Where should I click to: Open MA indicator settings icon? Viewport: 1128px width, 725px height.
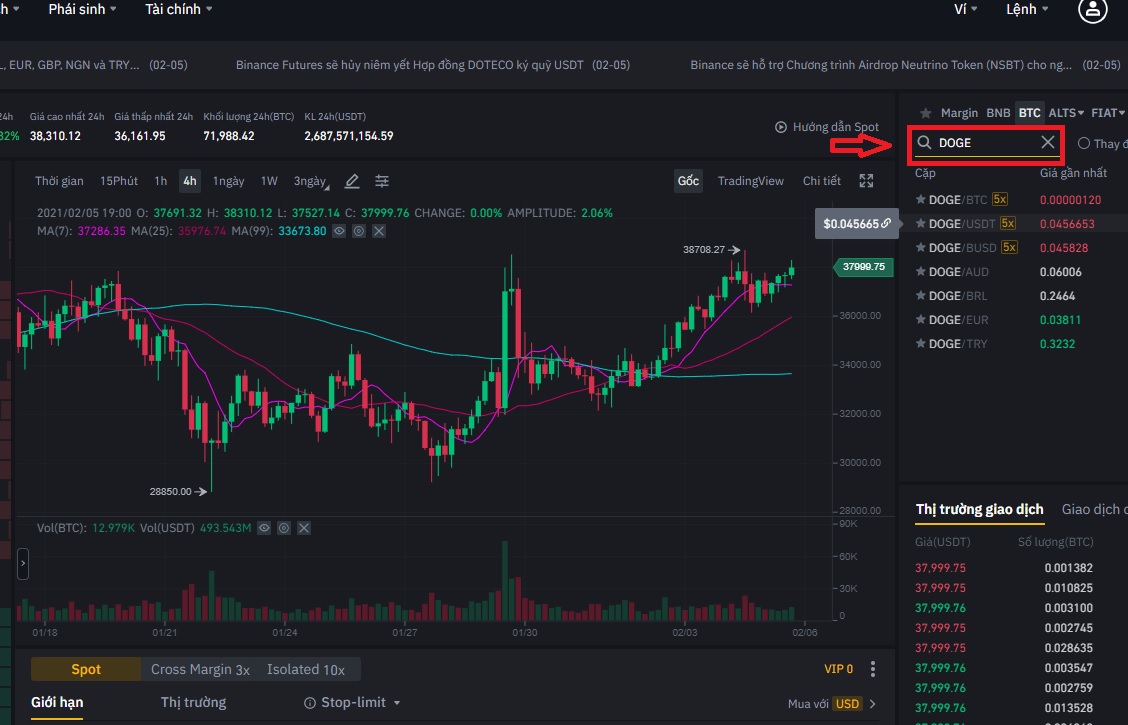(359, 231)
